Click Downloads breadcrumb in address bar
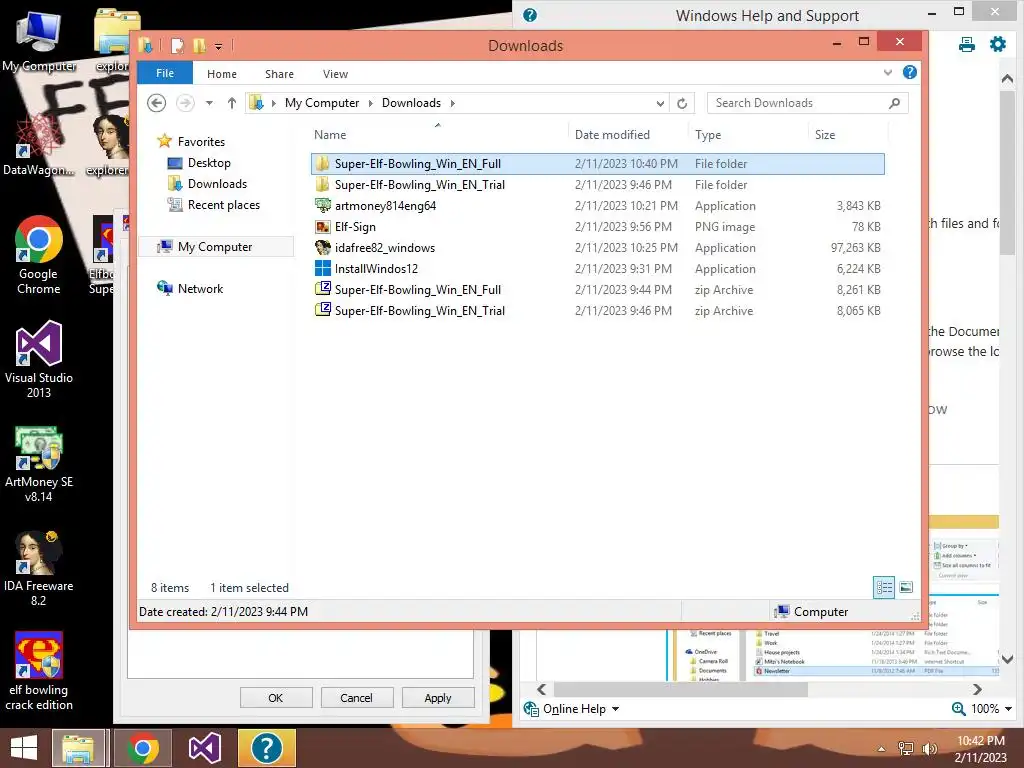 tap(411, 103)
